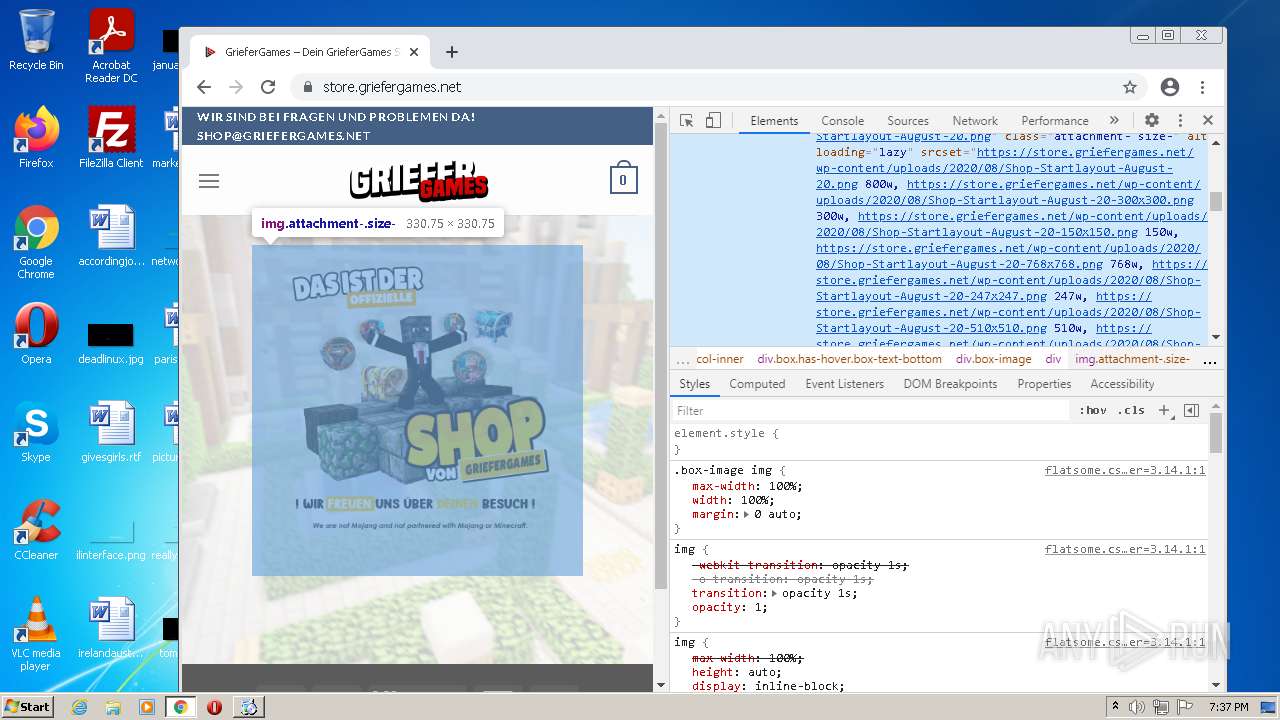Open the site hamburger menu
The height and width of the screenshot is (720, 1280).
[x=209, y=181]
